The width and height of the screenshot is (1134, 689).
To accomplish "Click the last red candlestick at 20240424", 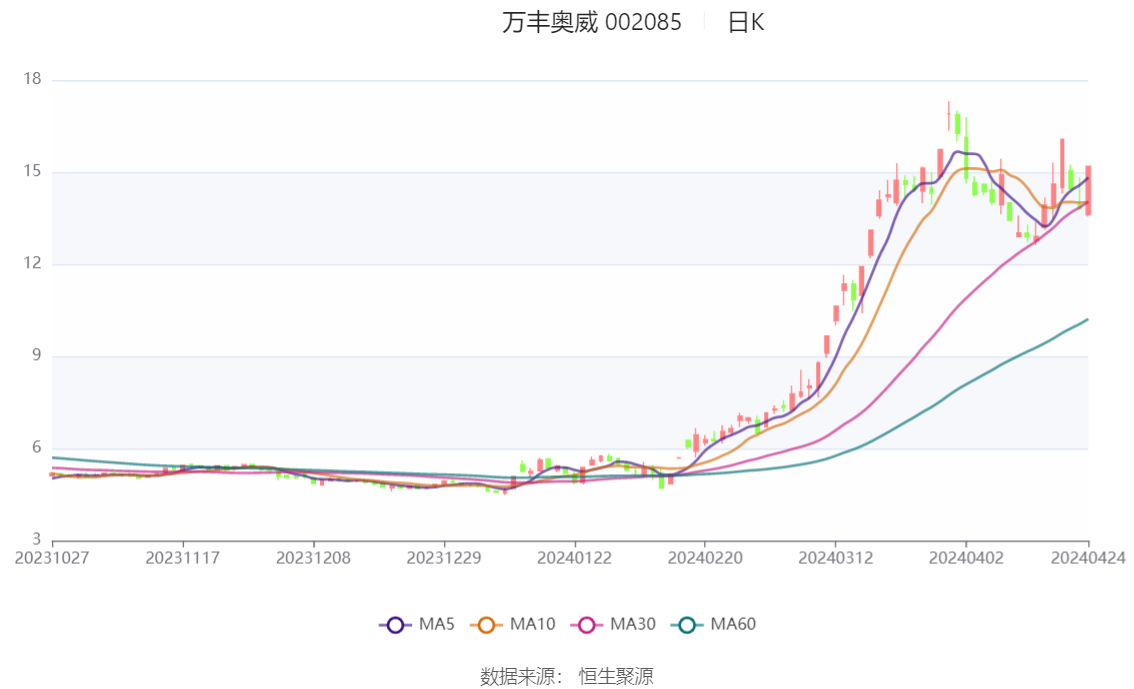I will (x=1088, y=190).
